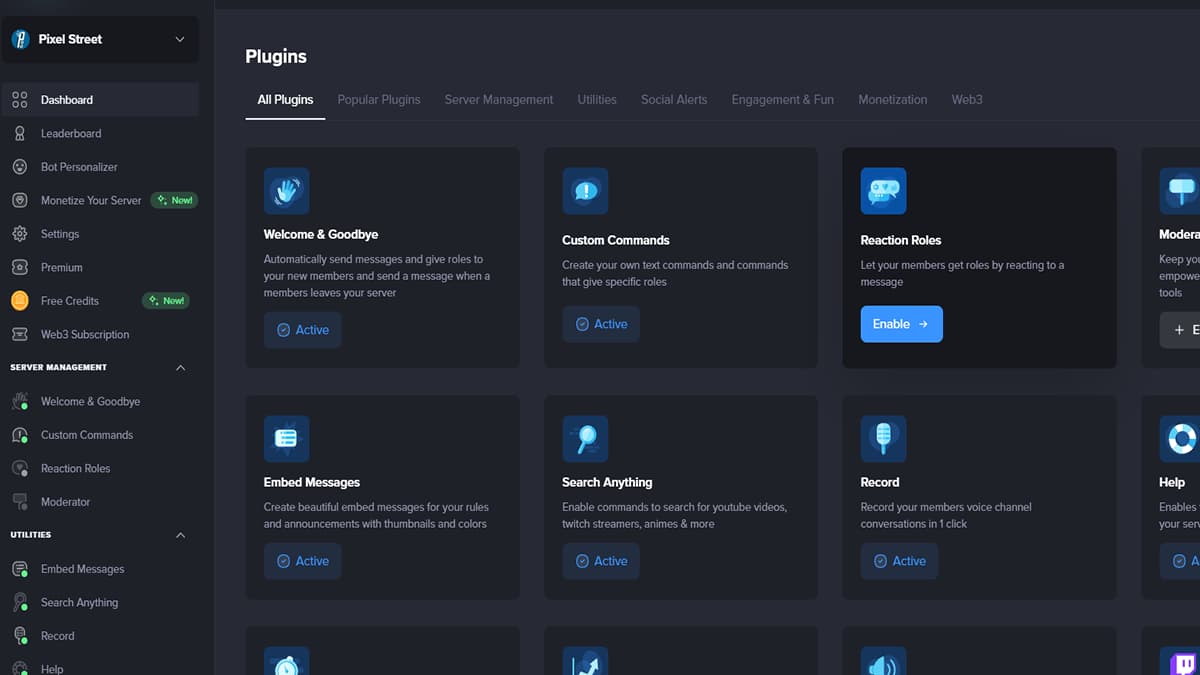Switch to the Popular Plugins tab
The width and height of the screenshot is (1200, 675).
(379, 99)
